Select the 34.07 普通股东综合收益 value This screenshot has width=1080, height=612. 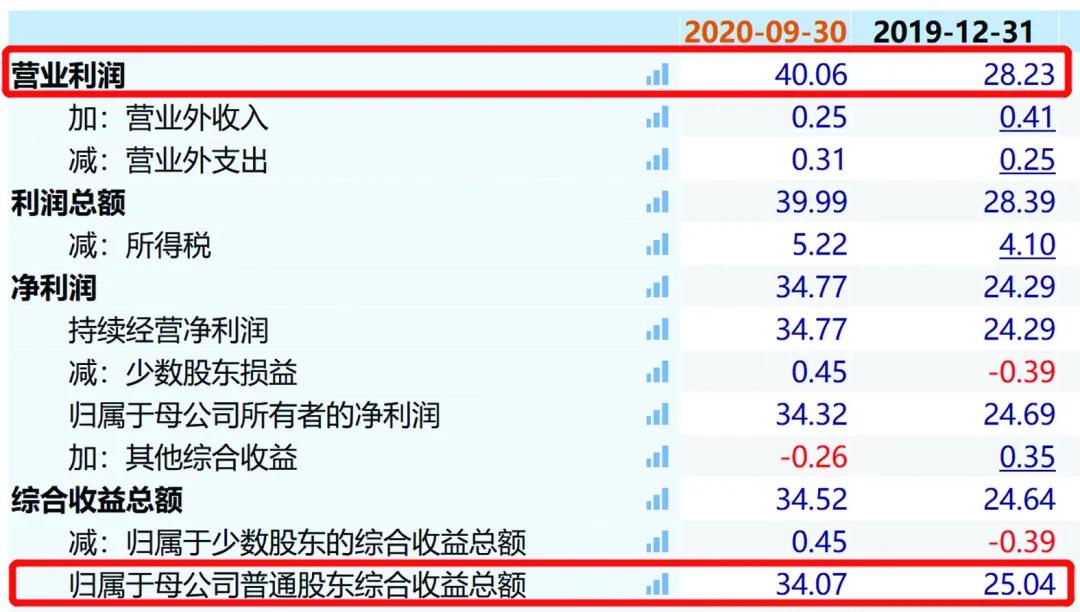pos(811,585)
